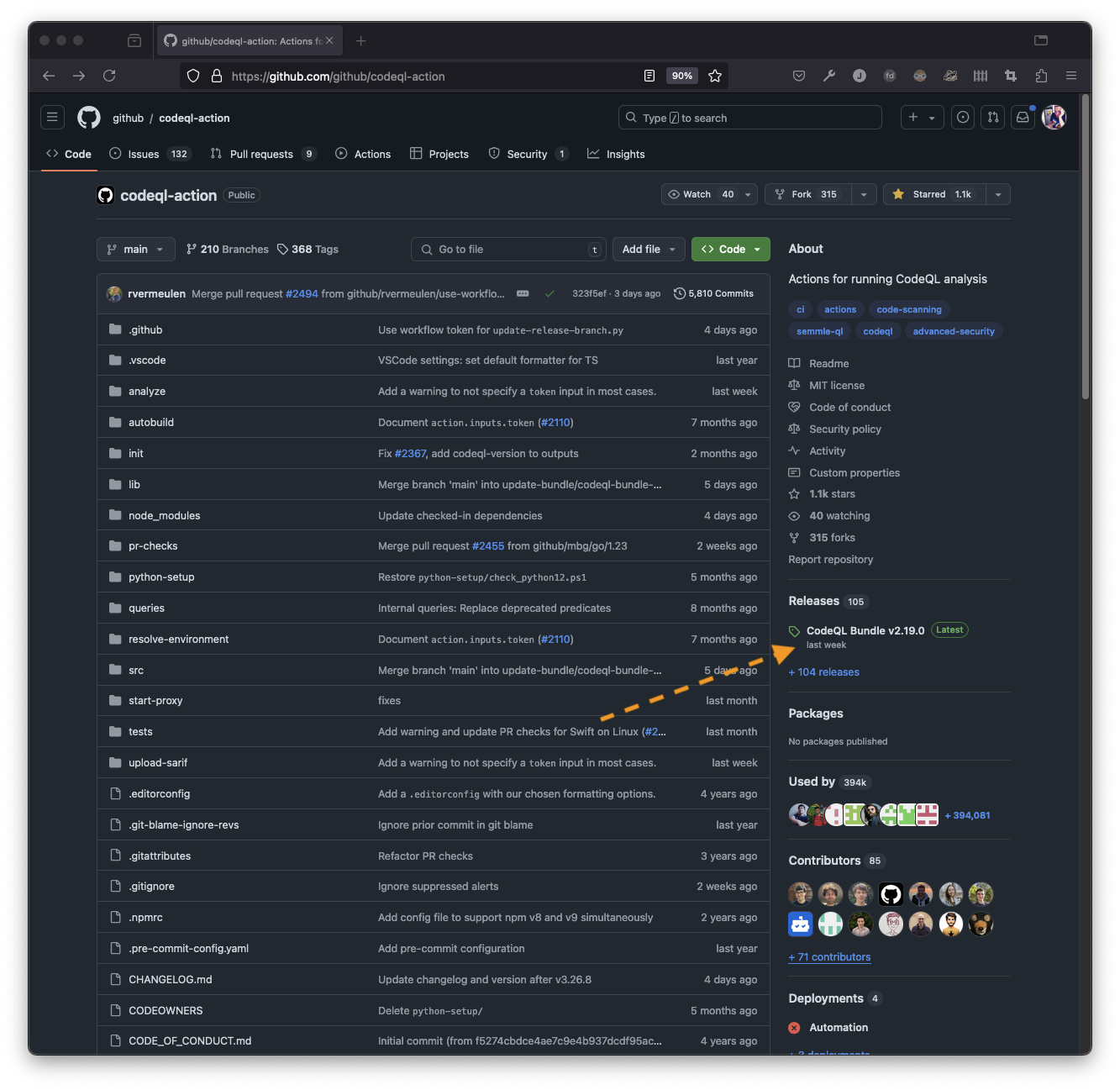Viewport: 1120px width, 1090px height.
Task: Click the Go to file search field
Action: click(x=508, y=249)
